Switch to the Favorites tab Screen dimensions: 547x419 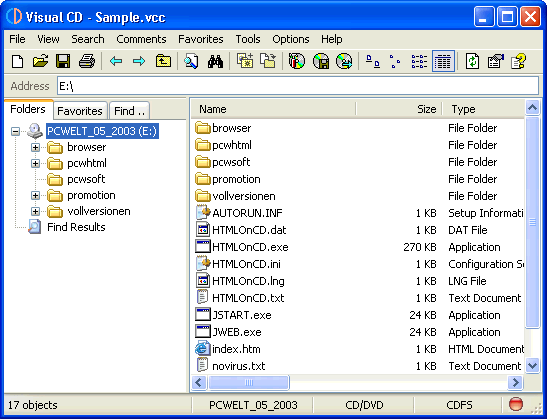click(x=80, y=111)
